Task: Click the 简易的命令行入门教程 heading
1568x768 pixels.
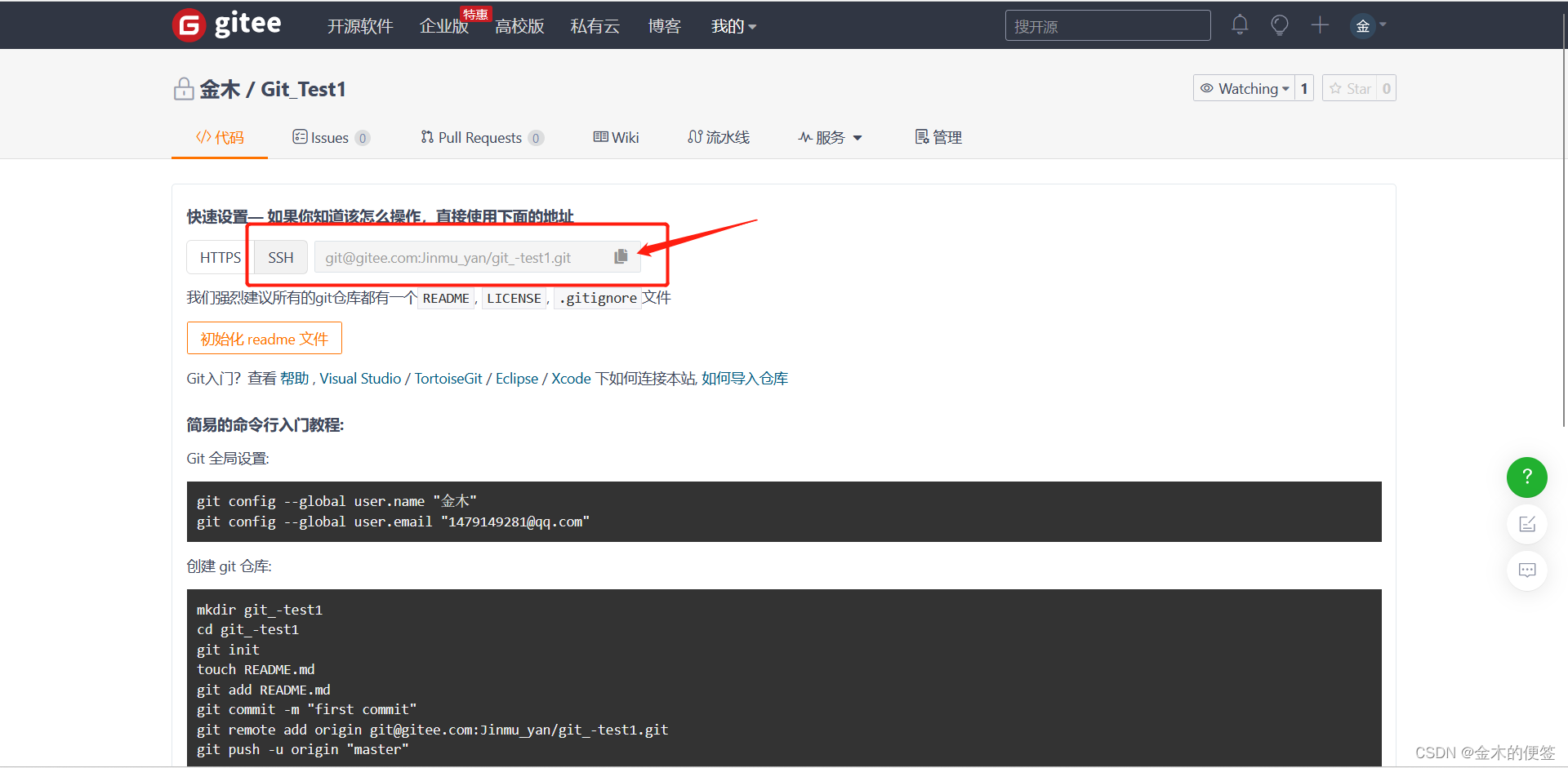Action: [x=265, y=424]
